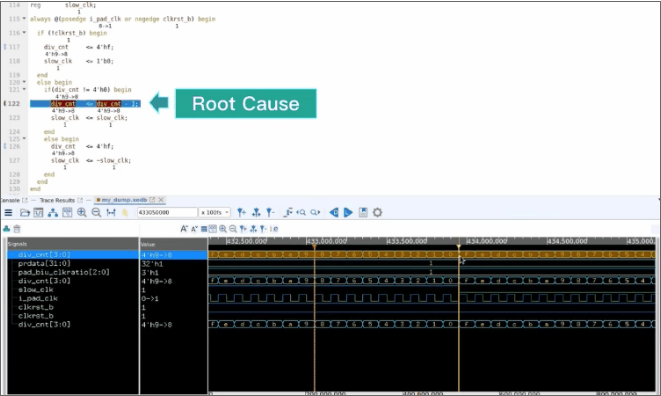Search previous value in waveform
This screenshot has width=661, height=396.
[x=301, y=213]
